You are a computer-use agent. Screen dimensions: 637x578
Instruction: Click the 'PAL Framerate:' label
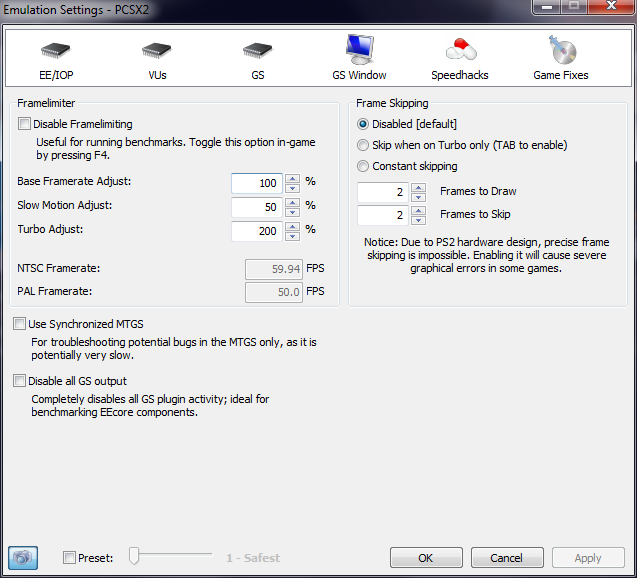tap(55, 291)
